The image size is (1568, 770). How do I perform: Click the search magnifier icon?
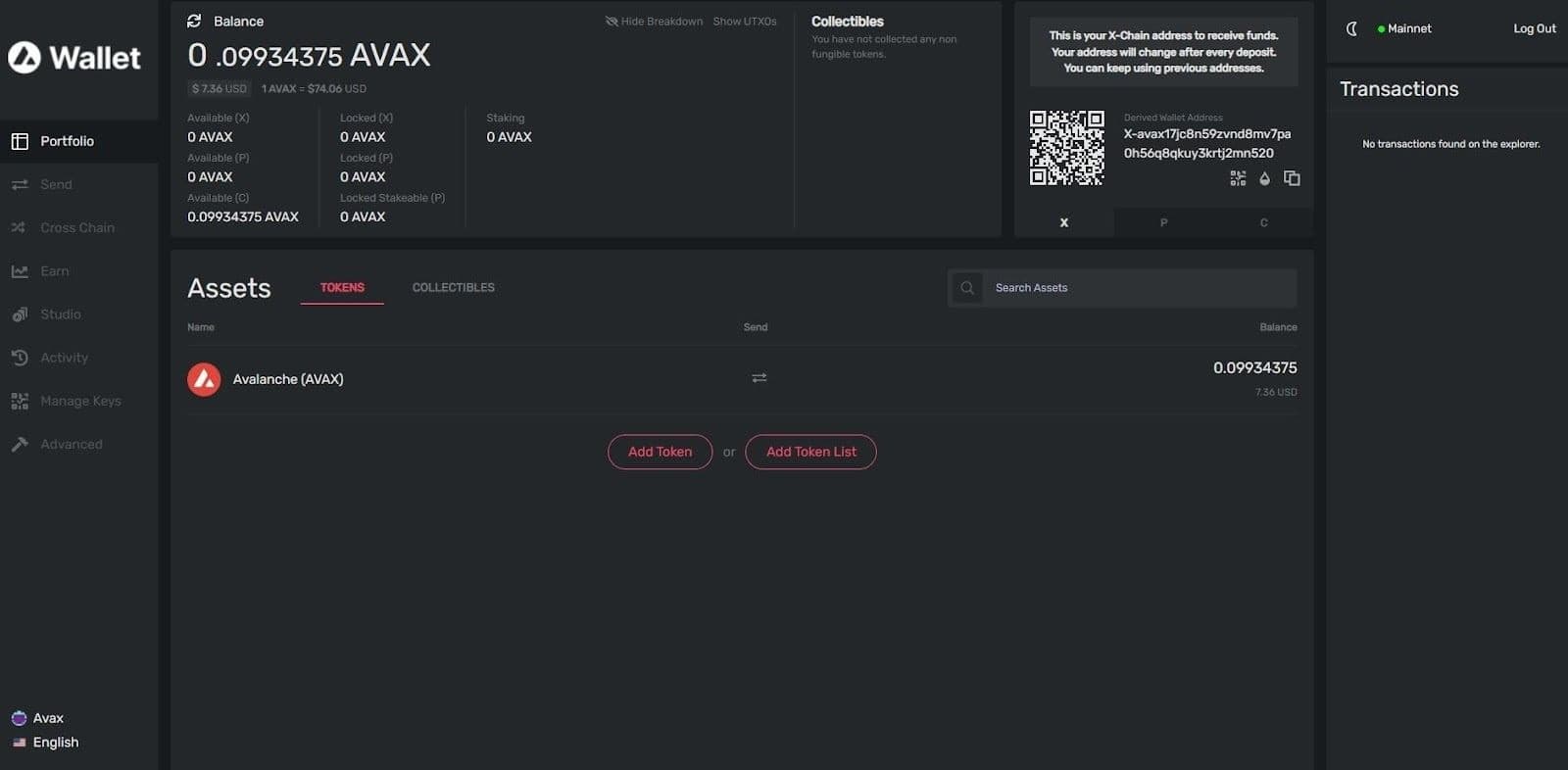[967, 288]
